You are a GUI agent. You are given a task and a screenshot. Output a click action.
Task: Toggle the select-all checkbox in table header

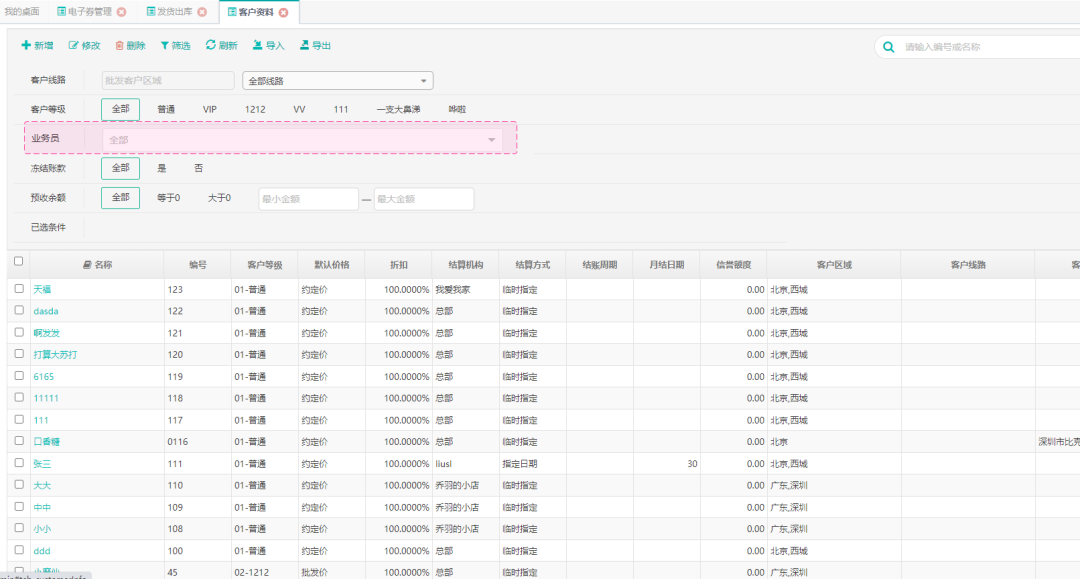18,261
